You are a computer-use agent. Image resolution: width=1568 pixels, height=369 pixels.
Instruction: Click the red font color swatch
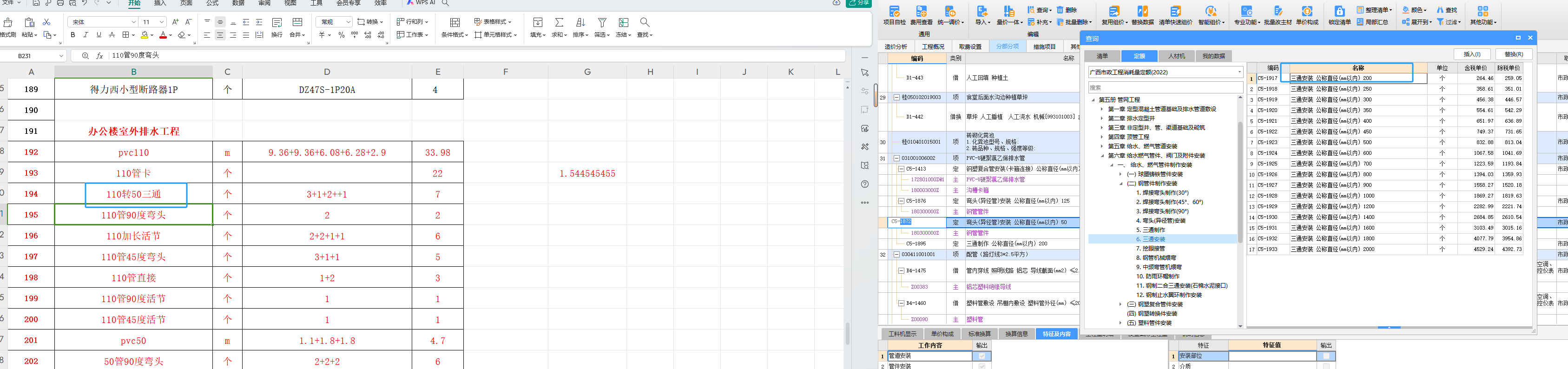(163, 35)
